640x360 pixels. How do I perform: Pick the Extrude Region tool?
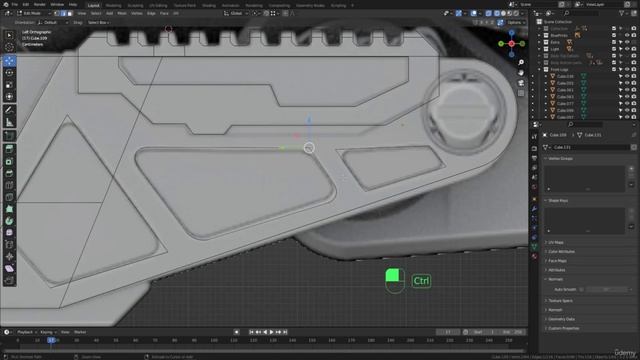9,149
